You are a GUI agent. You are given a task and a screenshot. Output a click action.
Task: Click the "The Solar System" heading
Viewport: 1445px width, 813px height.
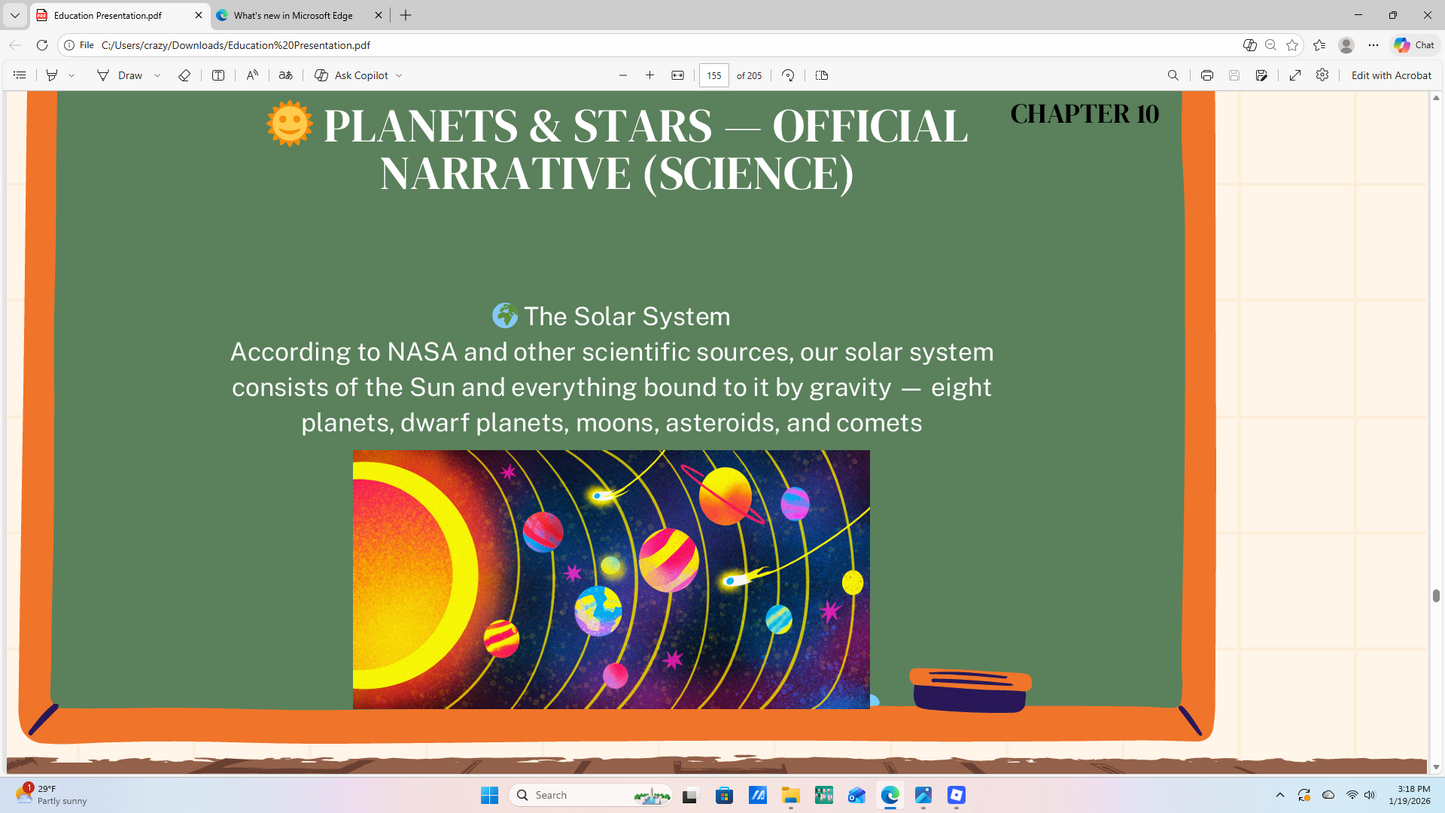pos(611,316)
